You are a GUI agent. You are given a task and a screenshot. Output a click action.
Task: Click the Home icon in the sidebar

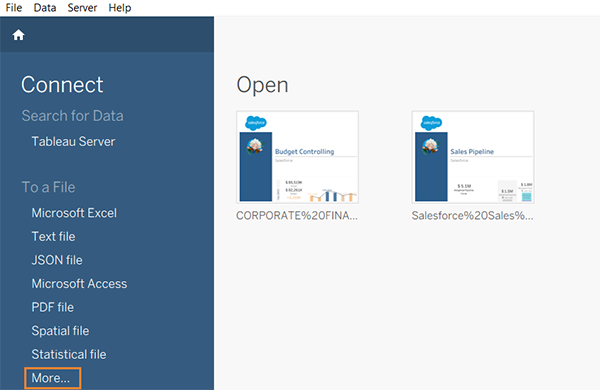pyautogui.click(x=18, y=35)
